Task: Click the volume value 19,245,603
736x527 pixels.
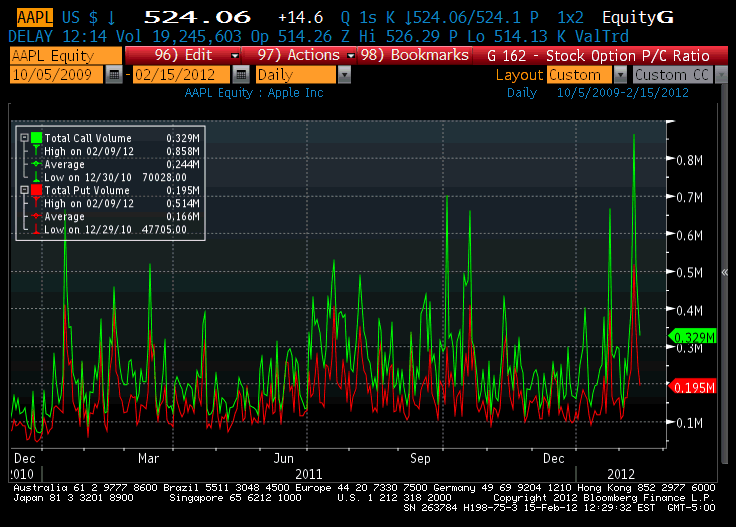Action: pyautogui.click(x=197, y=36)
